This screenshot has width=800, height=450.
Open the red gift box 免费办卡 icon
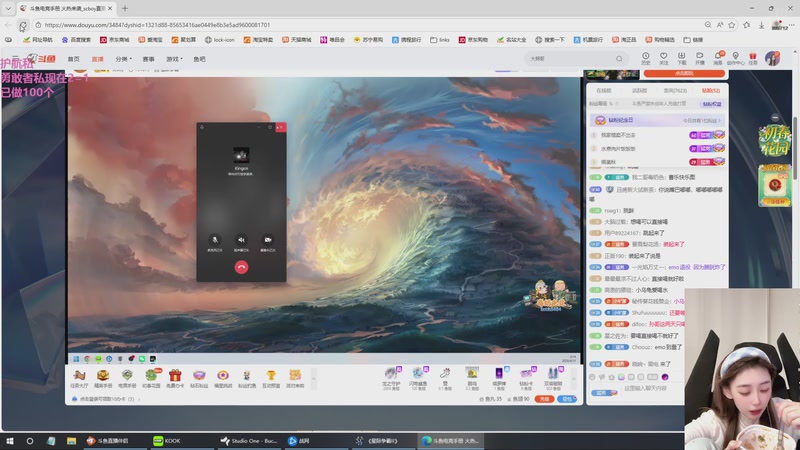click(x=175, y=379)
